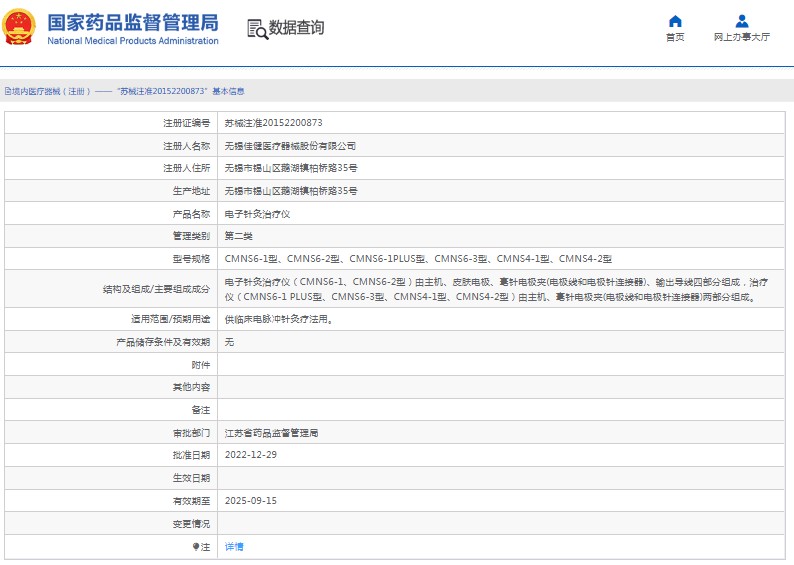Click intended use 供临床电脉冲针灸疗法用
Viewport: 794px width, 565px height.
[279, 319]
